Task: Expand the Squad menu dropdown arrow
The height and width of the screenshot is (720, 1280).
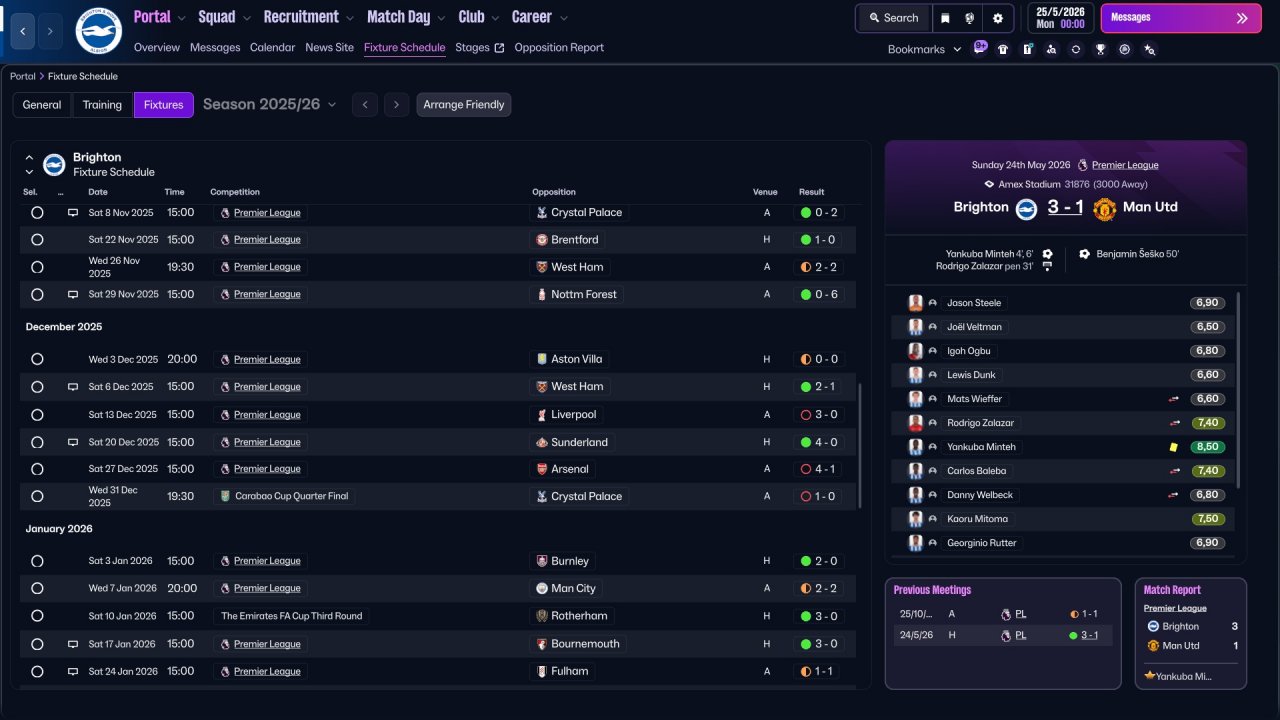Action: click(246, 18)
